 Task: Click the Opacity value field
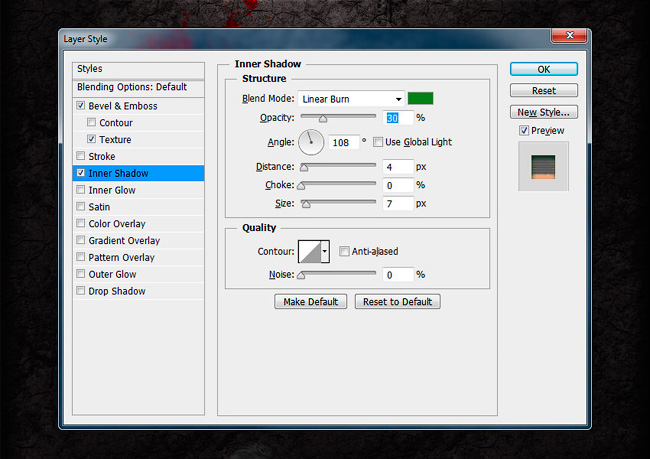click(398, 118)
